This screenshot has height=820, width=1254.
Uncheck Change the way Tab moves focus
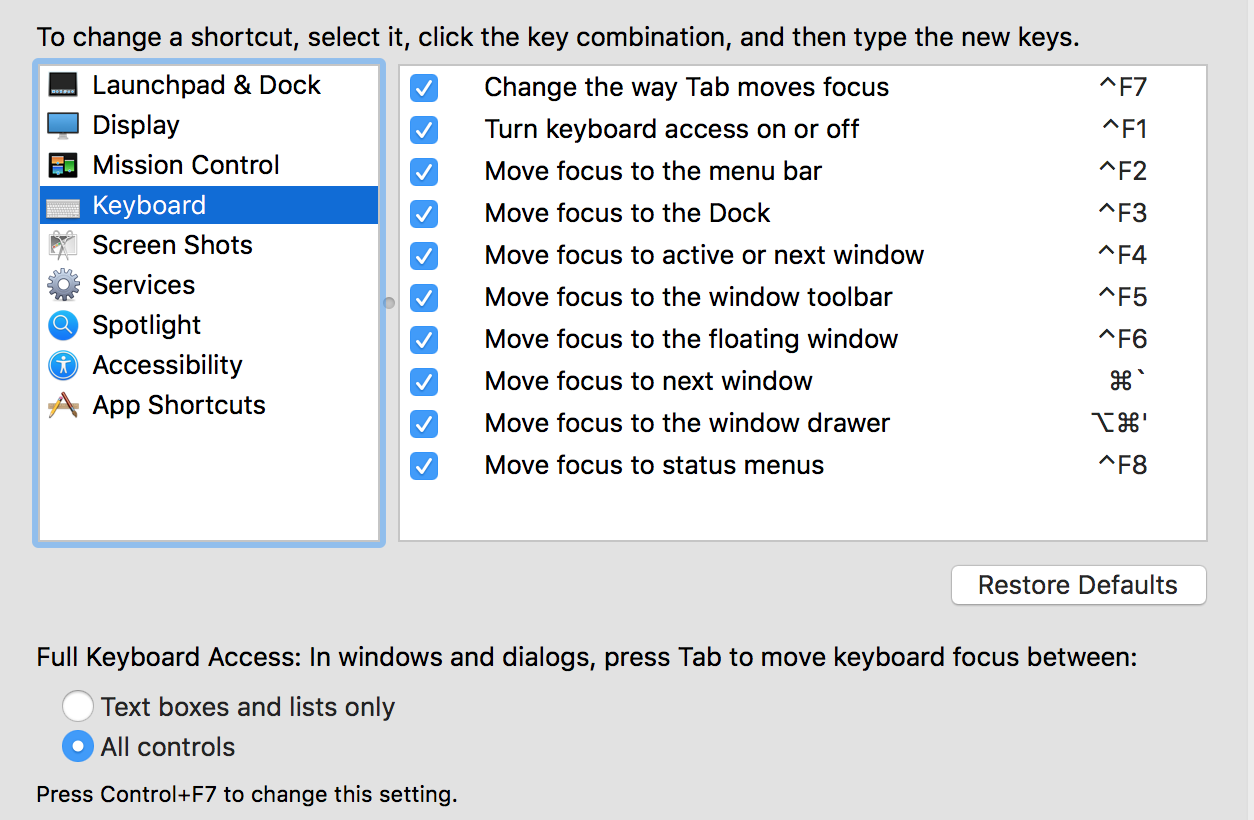pos(424,88)
